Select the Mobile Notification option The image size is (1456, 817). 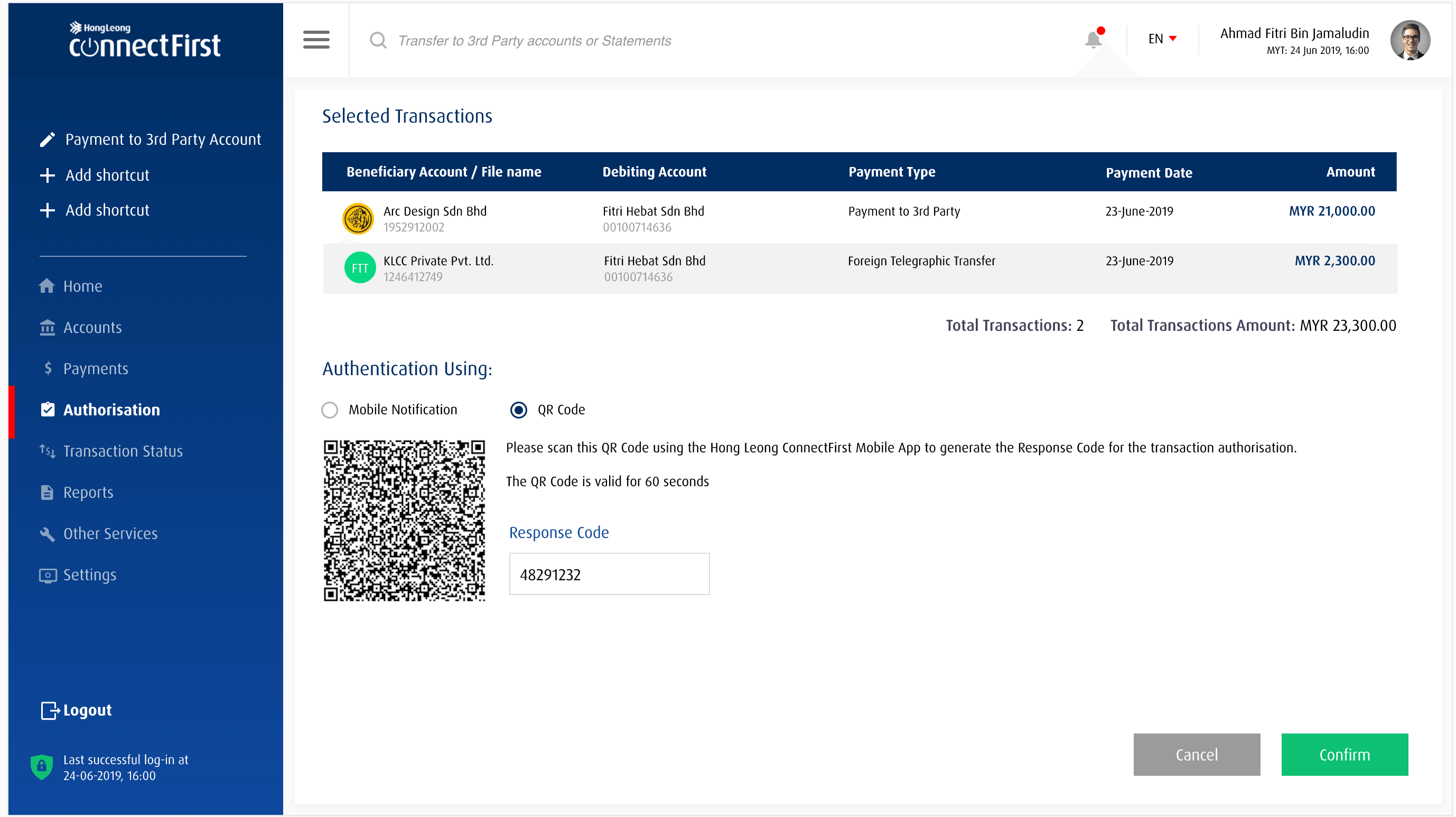(330, 410)
